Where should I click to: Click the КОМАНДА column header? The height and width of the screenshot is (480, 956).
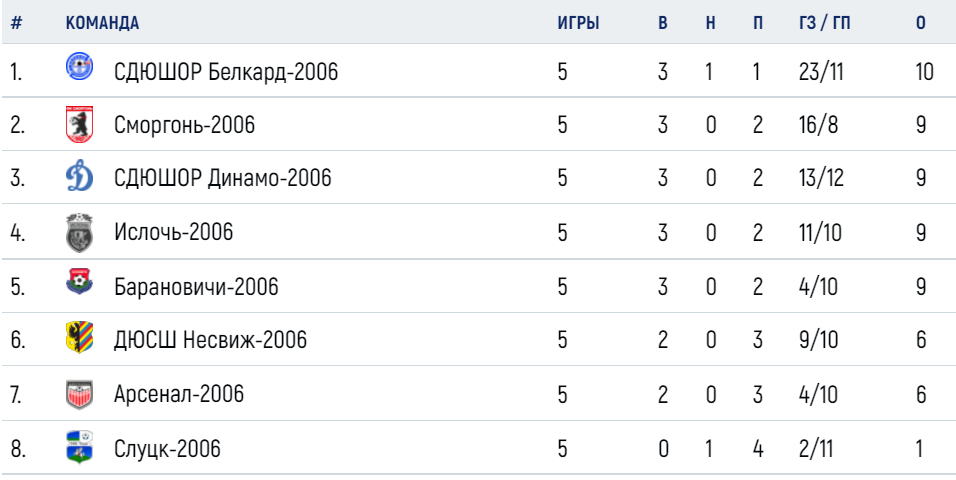click(x=102, y=23)
